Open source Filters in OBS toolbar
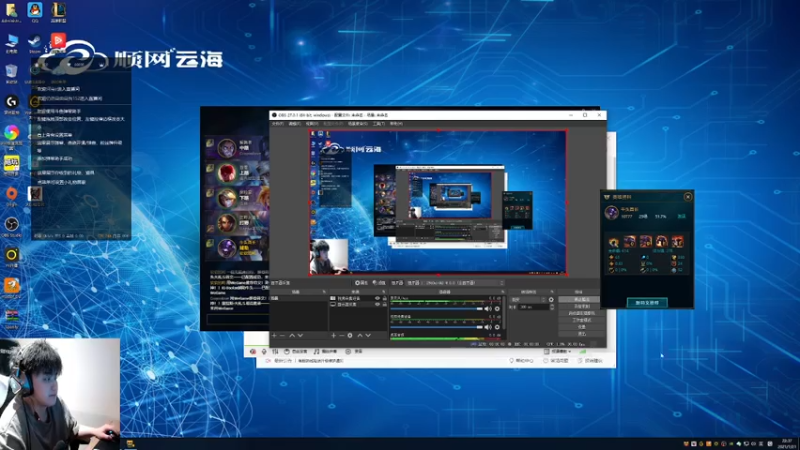Image resolution: width=800 pixels, height=450 pixels. pyautogui.click(x=379, y=283)
